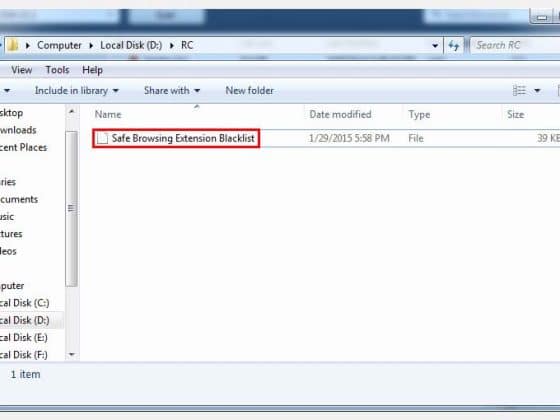This screenshot has width=560, height=420.
Task: Expand the arrow before Computer in the address path
Action: coord(28,46)
